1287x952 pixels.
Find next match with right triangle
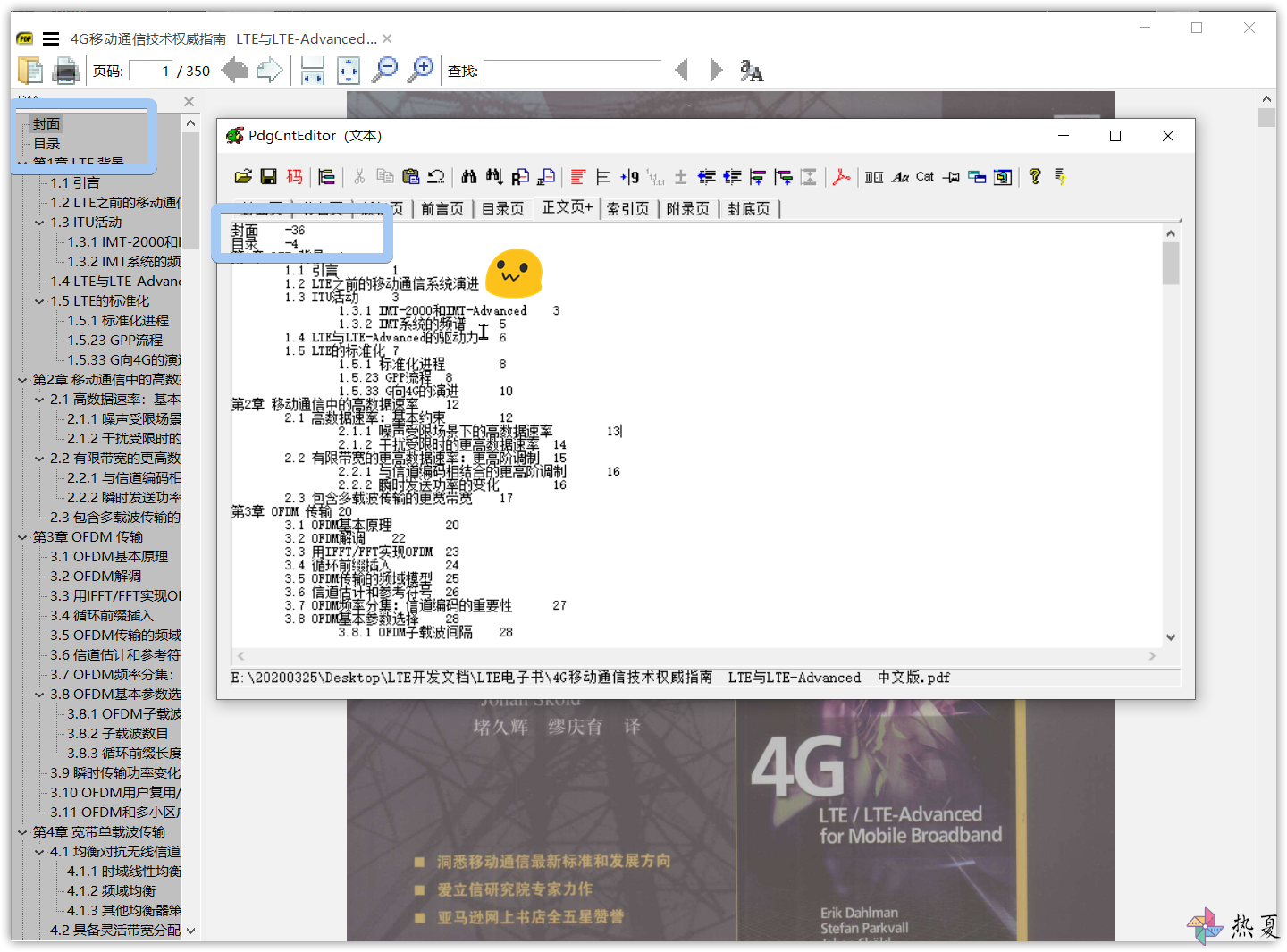tap(716, 70)
